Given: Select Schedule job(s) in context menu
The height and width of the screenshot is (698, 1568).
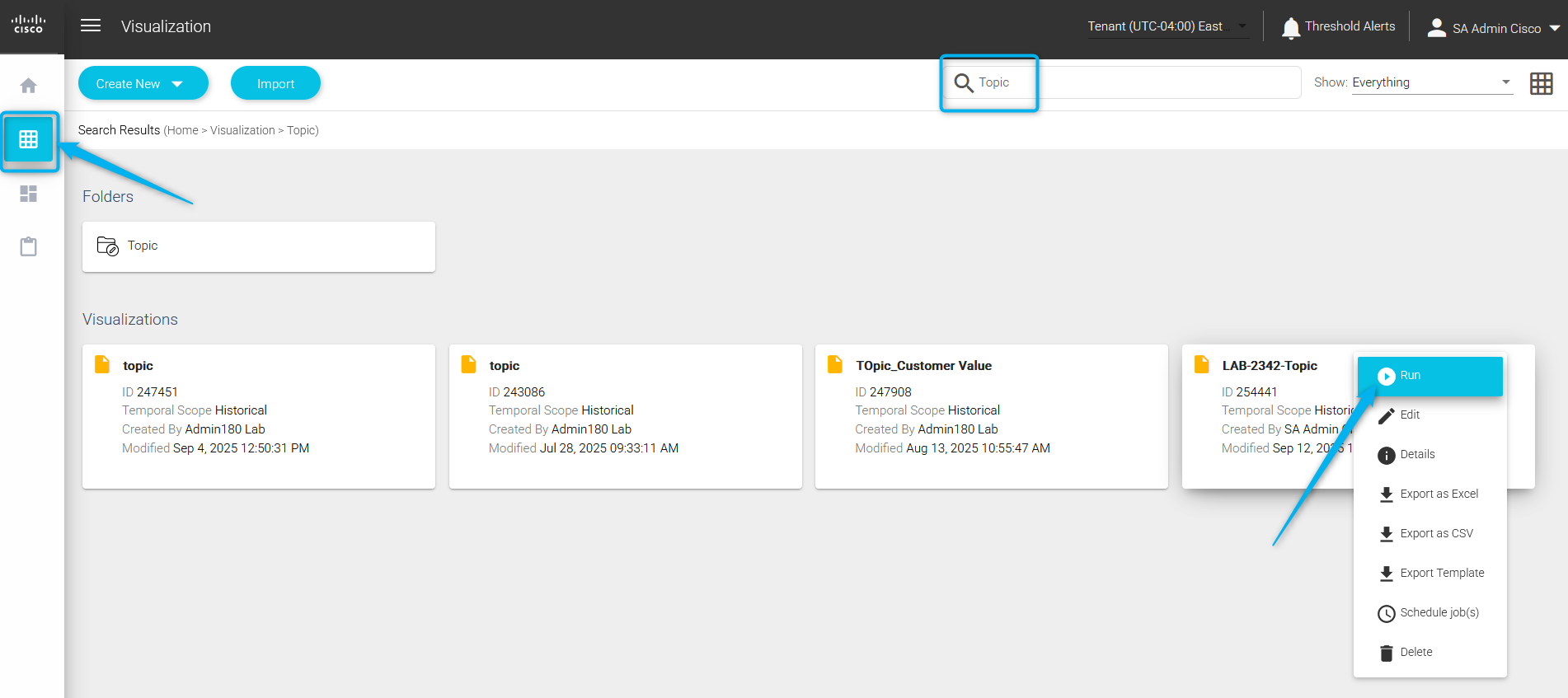Looking at the screenshot, I should 1439,612.
